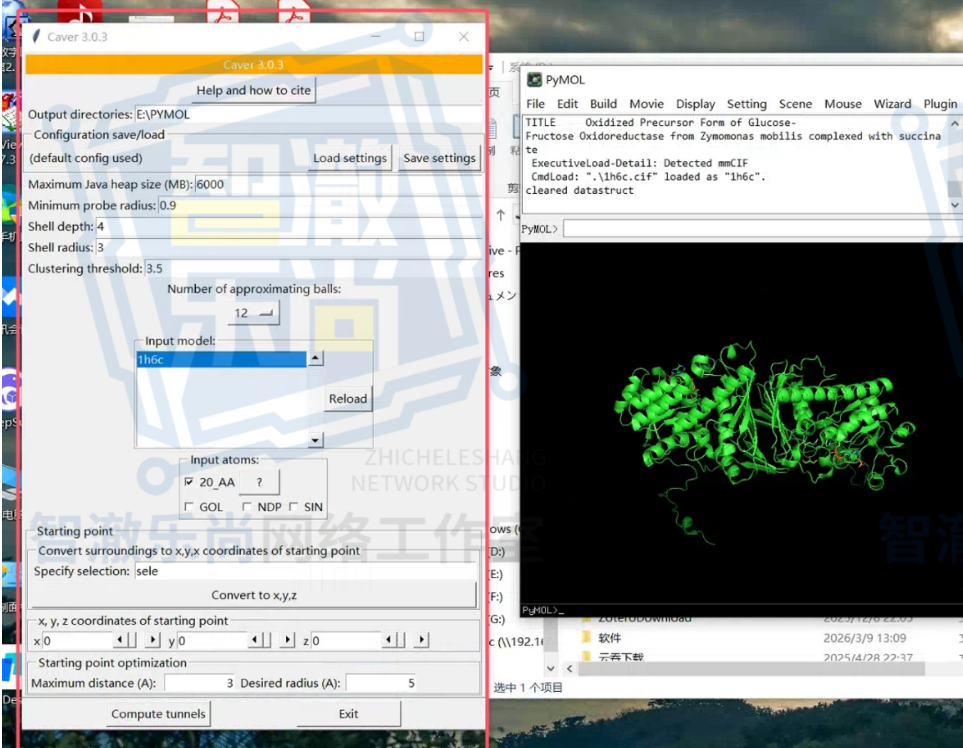Click the PyMOL> command input field
The width and height of the screenshot is (963, 748).
(762, 229)
